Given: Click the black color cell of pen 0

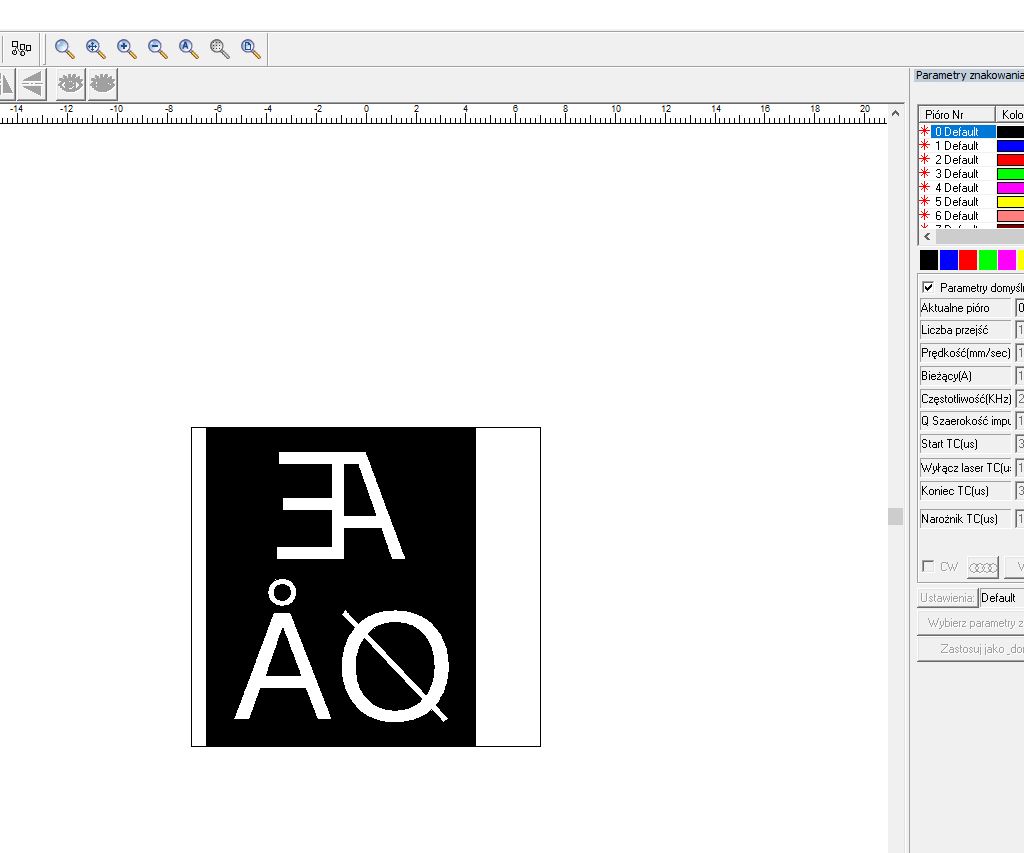Looking at the screenshot, I should [x=1010, y=132].
